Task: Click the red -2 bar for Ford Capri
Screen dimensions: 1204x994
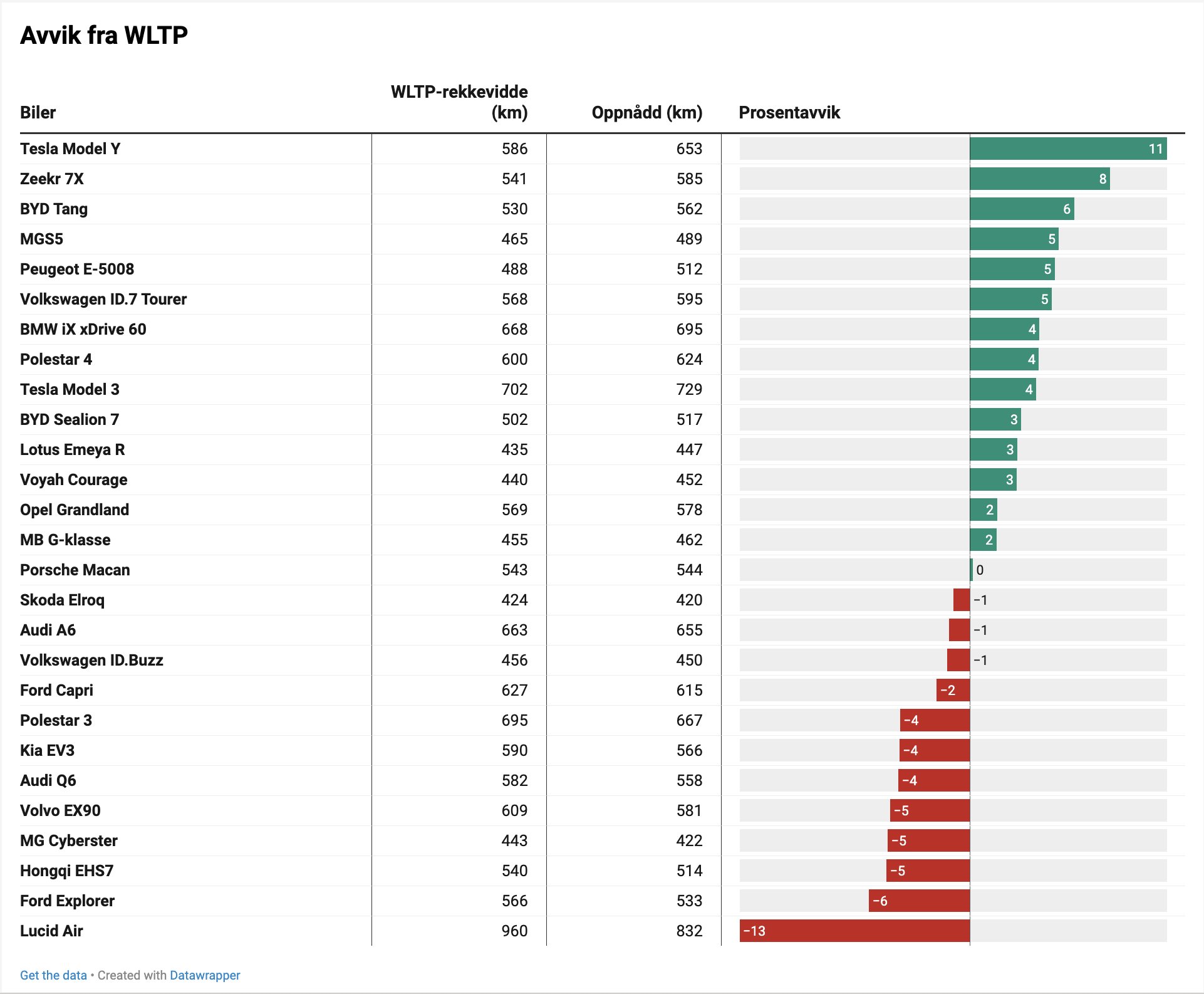Action: point(953,690)
